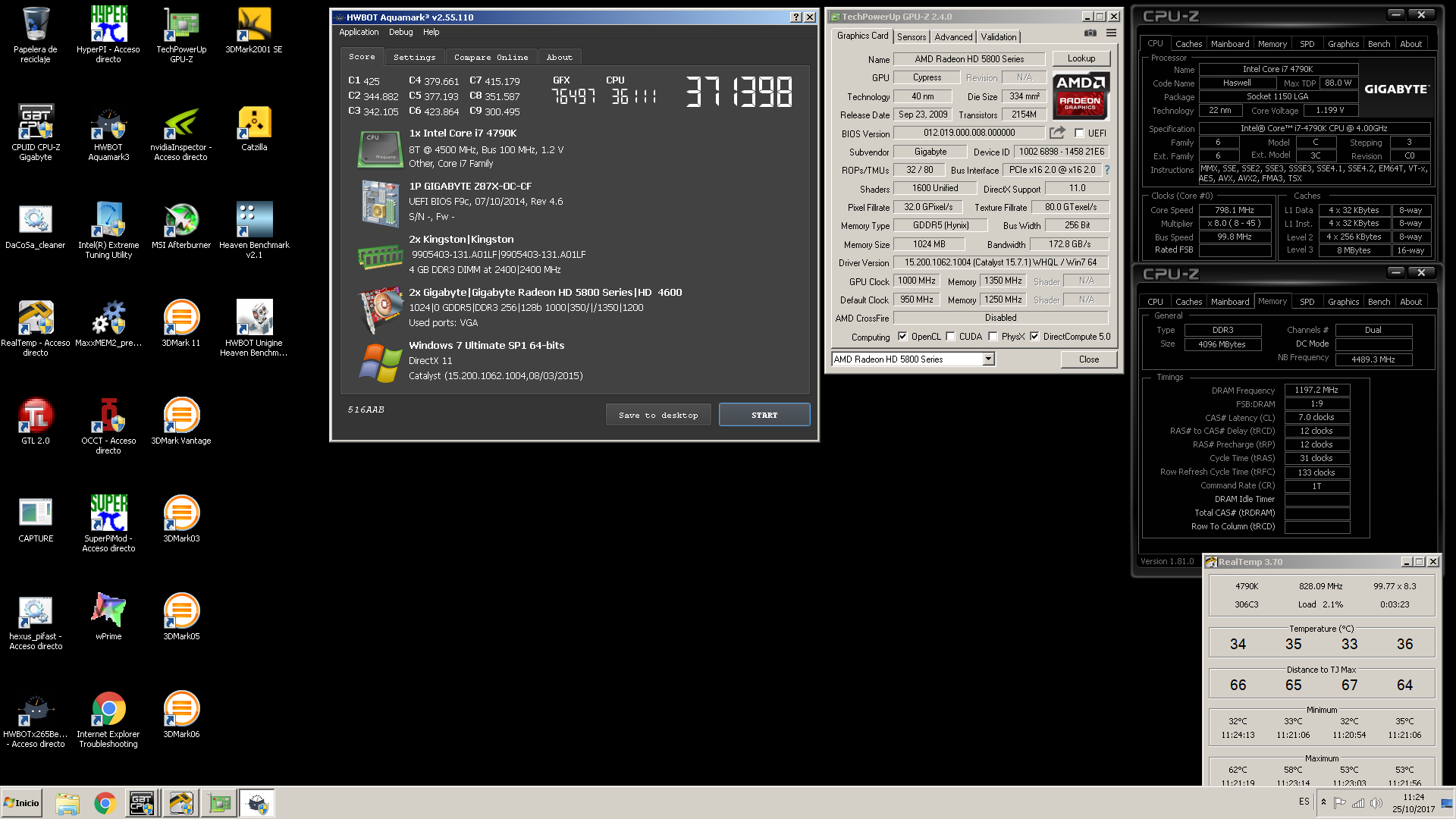
Task: Open DaCoSa_cleaner desktop icon
Action: tap(36, 226)
